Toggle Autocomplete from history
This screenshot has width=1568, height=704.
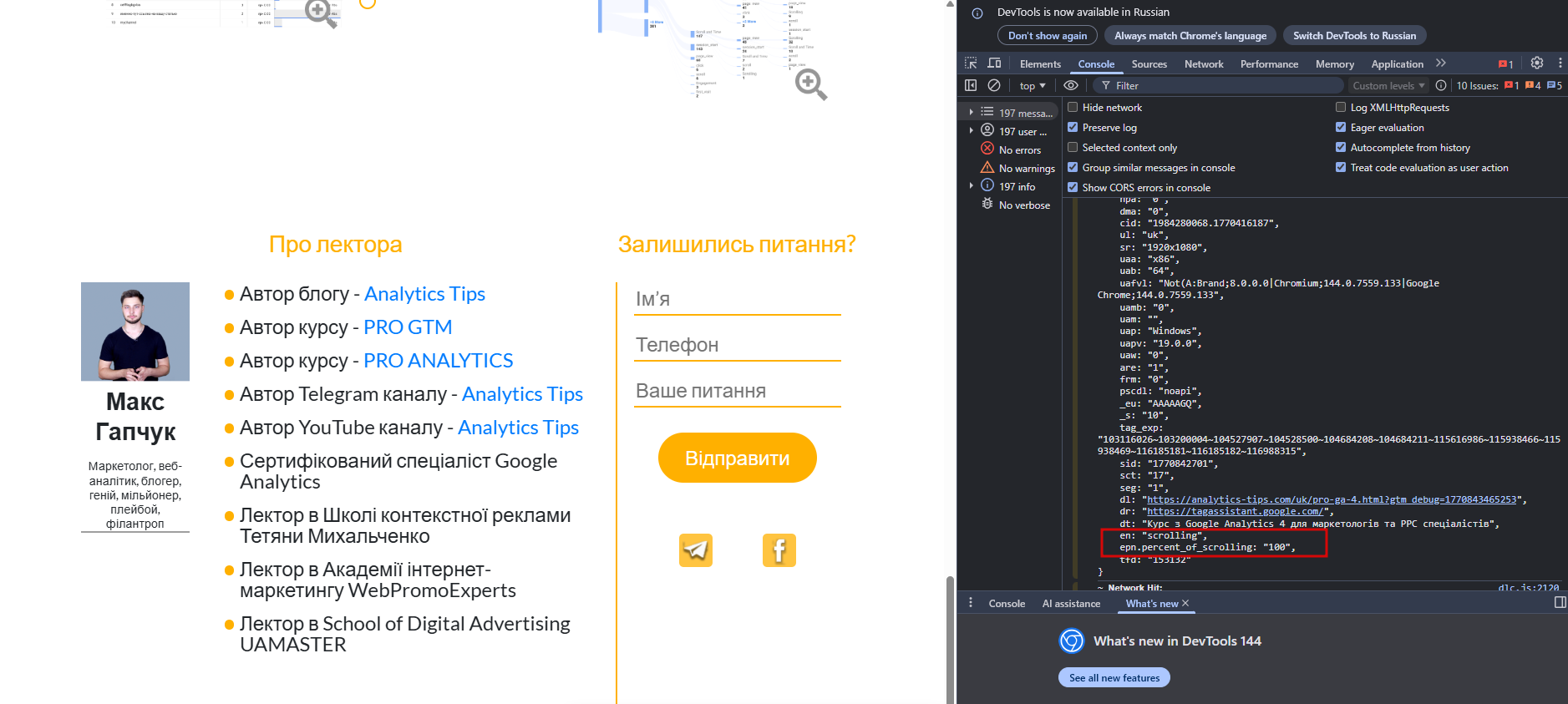1341,147
